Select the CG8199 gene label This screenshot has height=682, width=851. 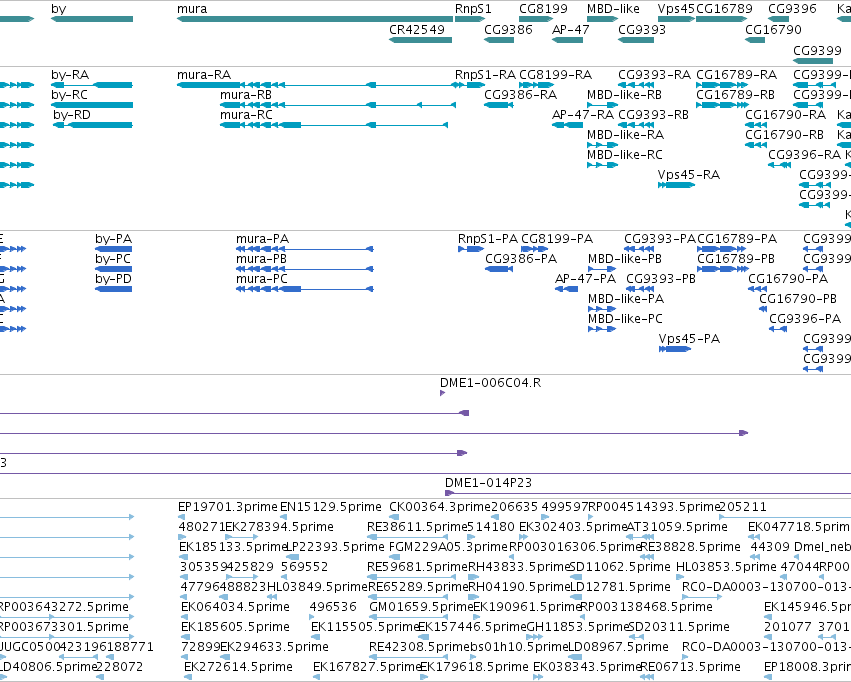pyautogui.click(x=543, y=9)
